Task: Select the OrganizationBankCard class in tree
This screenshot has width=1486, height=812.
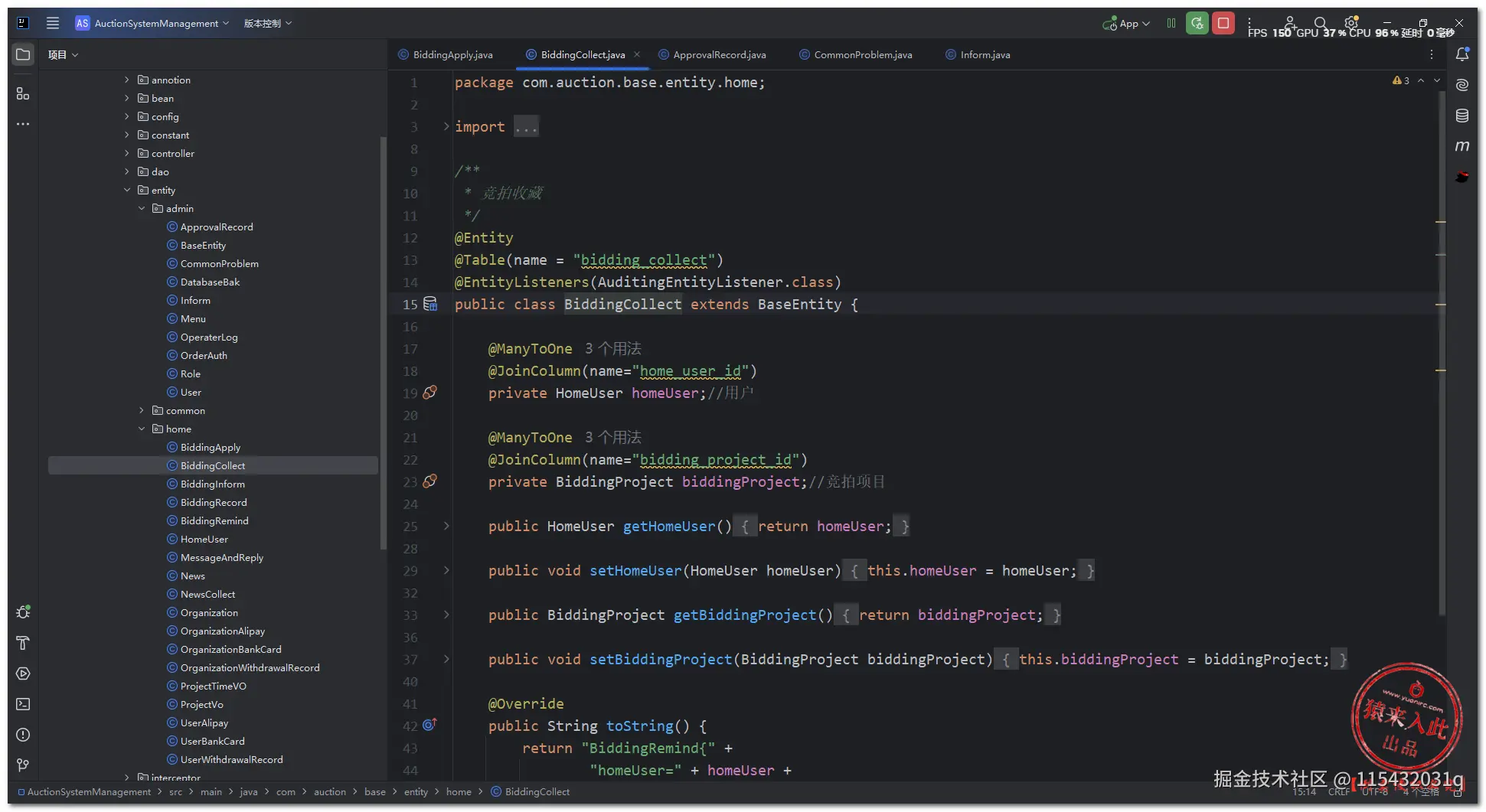Action: point(230,649)
